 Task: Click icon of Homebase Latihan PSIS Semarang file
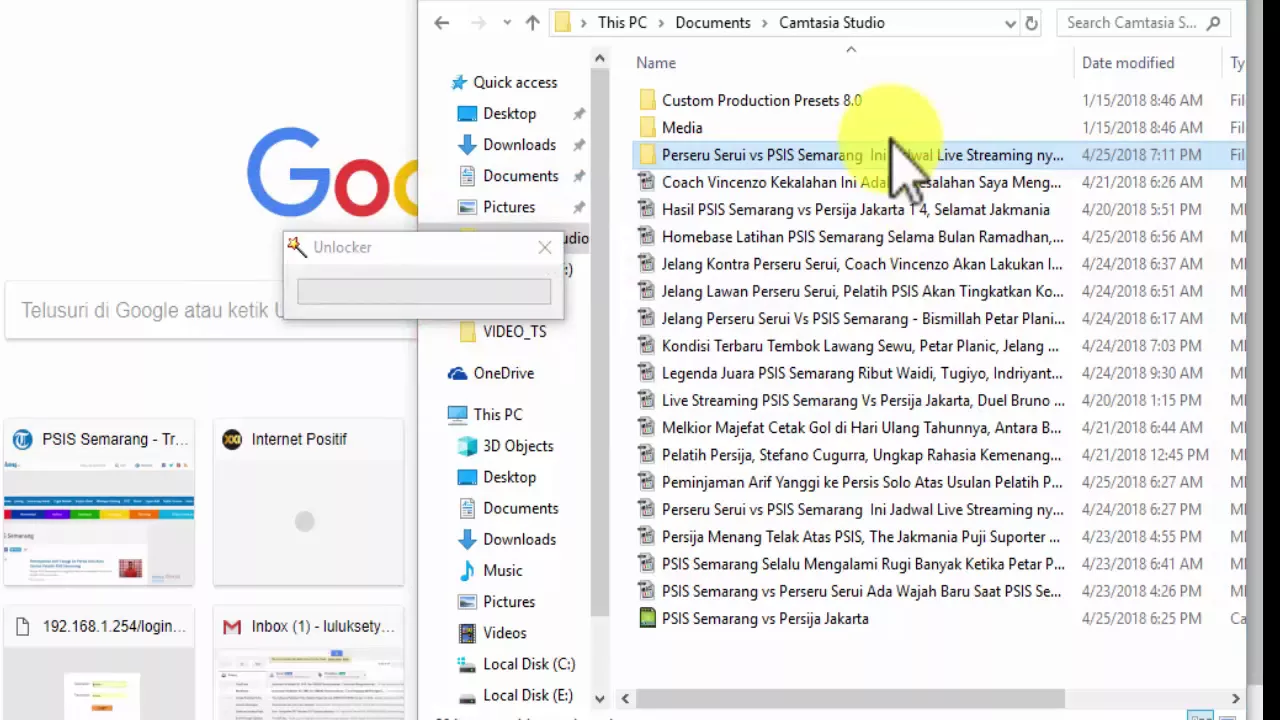tap(647, 237)
